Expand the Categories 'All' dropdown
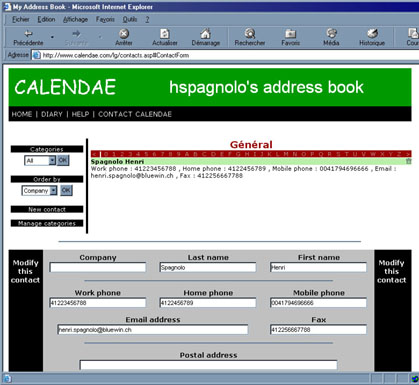The image size is (419, 385). tap(52, 161)
